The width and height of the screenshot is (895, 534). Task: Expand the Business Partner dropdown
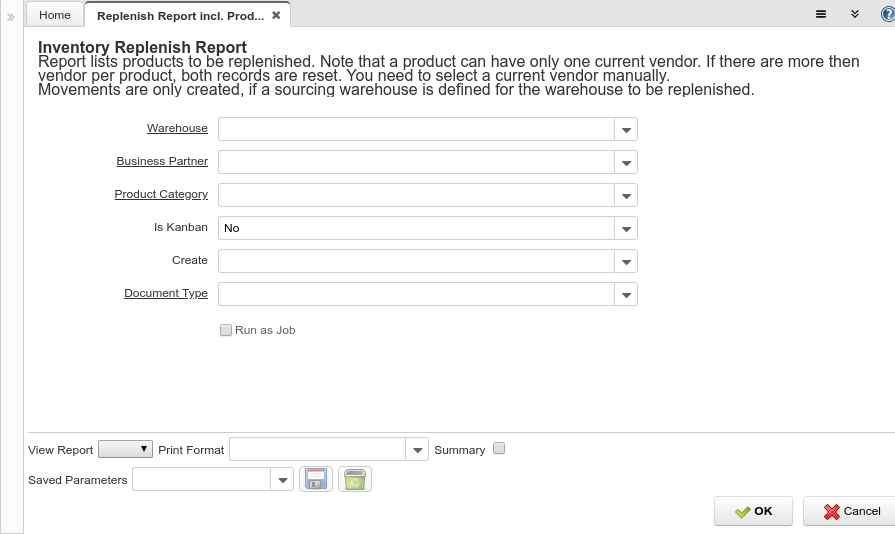click(x=626, y=163)
